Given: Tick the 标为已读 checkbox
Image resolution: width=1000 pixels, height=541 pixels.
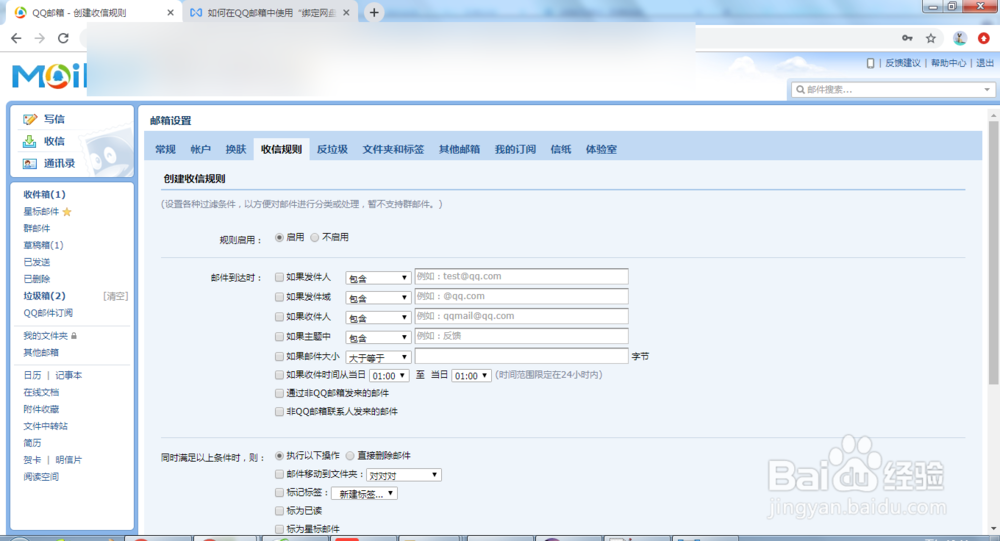Looking at the screenshot, I should [279, 511].
